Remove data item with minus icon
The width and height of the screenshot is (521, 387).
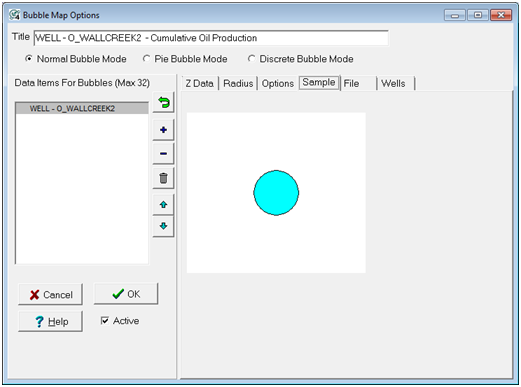(163, 154)
